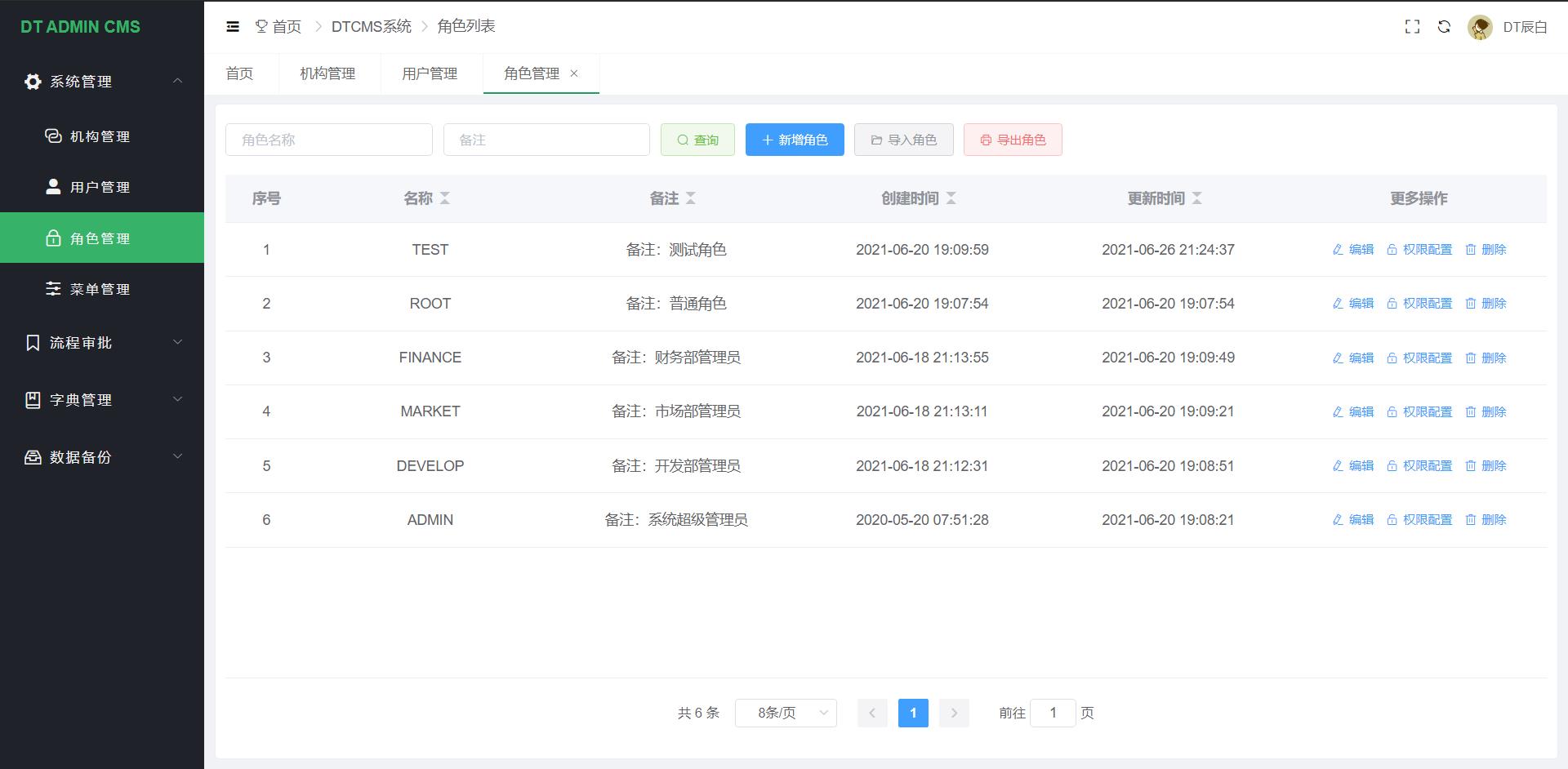Click the 备注：系统超级管理员 cell
Viewport: 1568px width, 769px height.
[676, 520]
